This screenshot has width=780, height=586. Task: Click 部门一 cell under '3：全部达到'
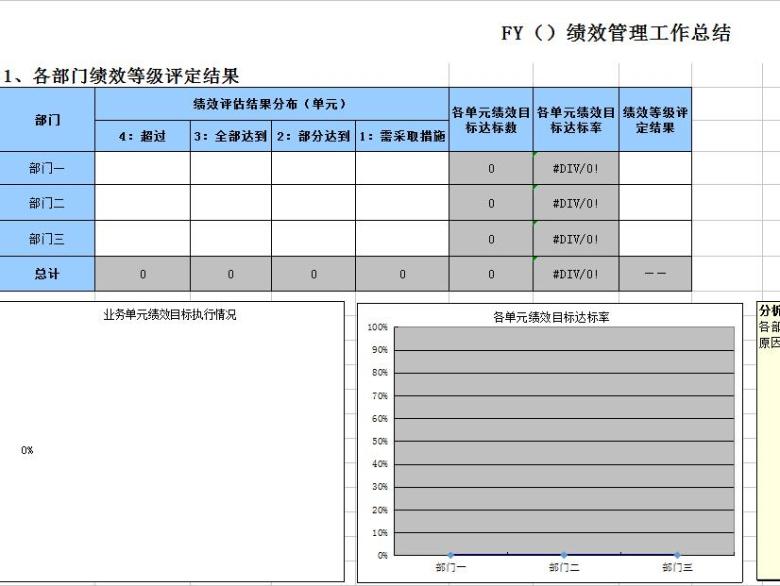click(x=231, y=168)
